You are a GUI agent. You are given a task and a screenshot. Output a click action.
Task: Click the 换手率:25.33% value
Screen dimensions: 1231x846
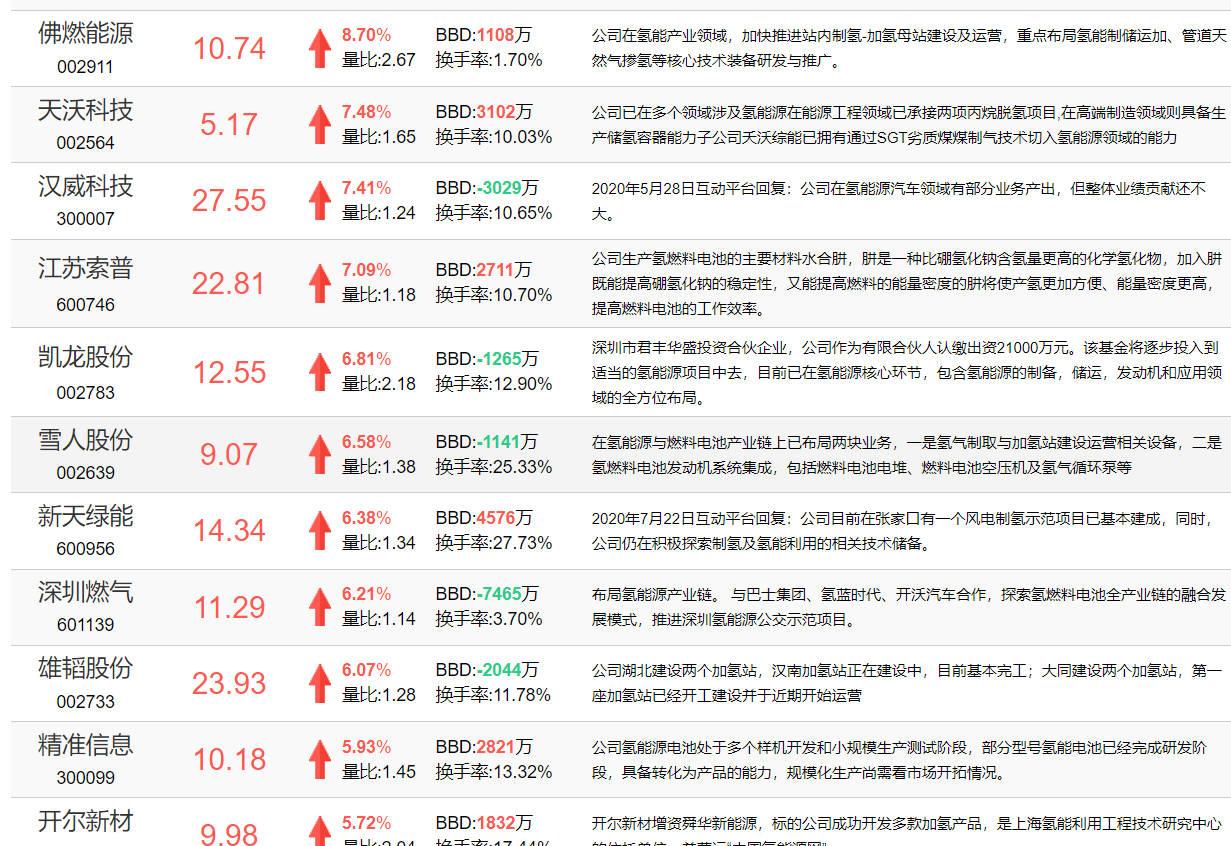(x=494, y=467)
